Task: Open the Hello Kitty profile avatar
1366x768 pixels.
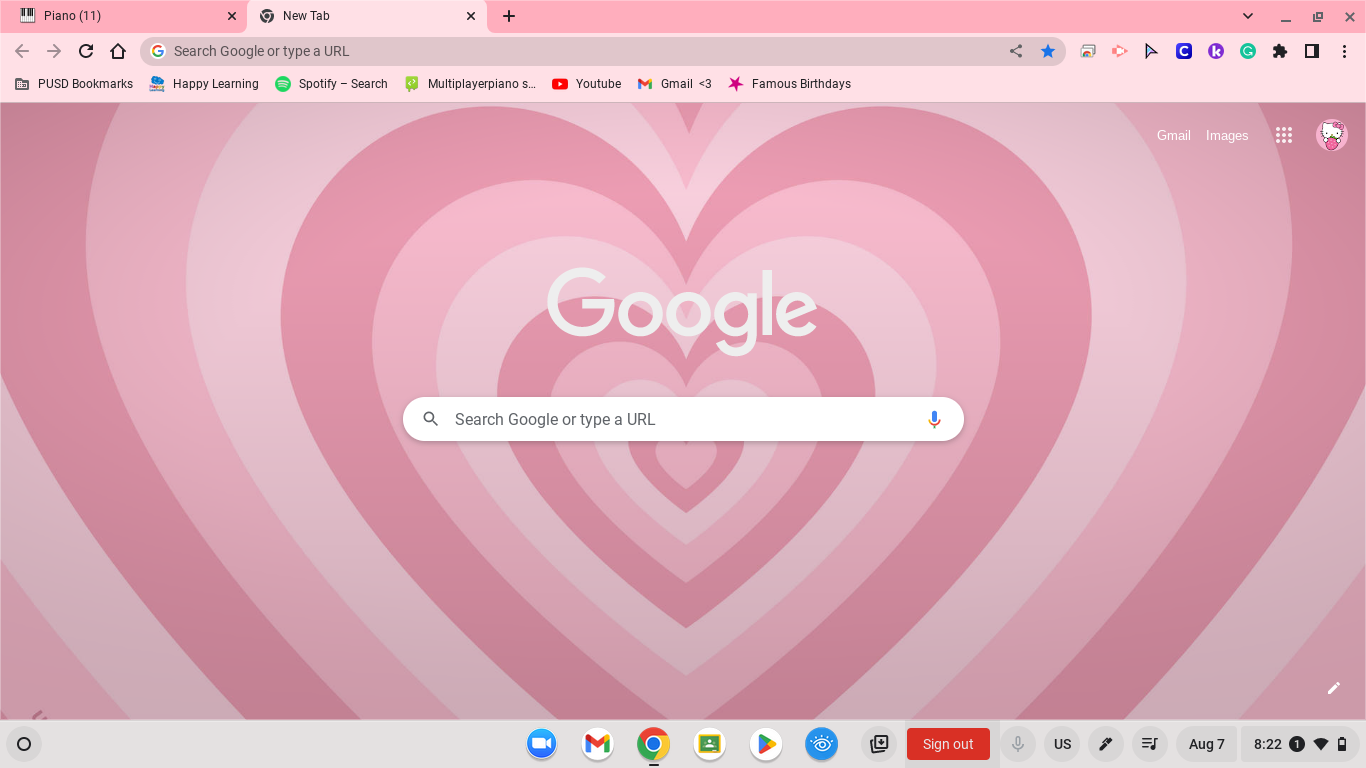Action: click(x=1332, y=135)
